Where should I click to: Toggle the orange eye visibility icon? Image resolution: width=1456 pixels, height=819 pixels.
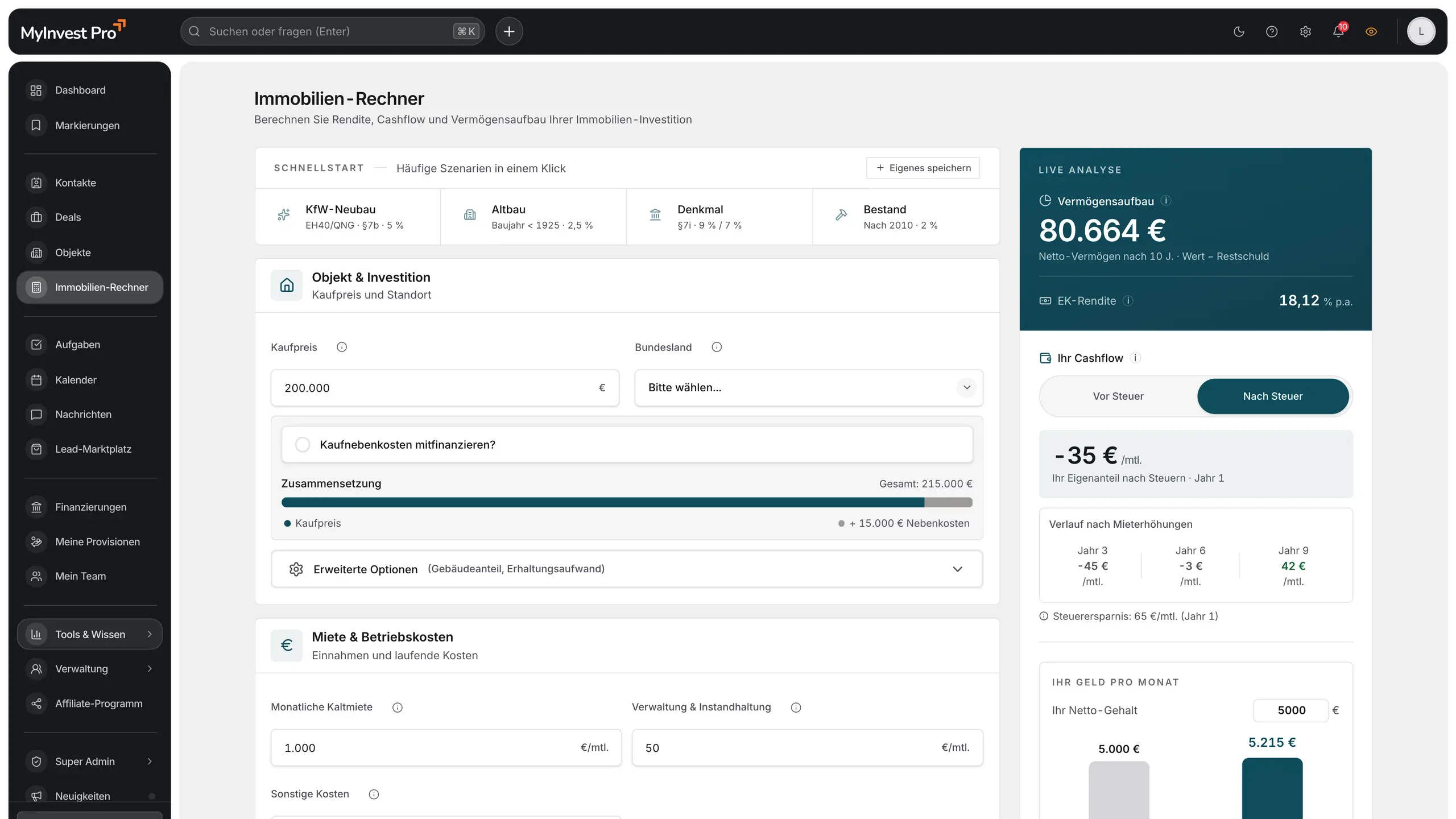[1371, 32]
